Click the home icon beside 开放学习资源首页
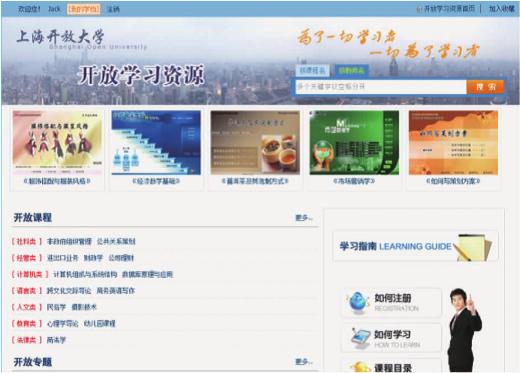This screenshot has height=373, width=520. click(419, 9)
